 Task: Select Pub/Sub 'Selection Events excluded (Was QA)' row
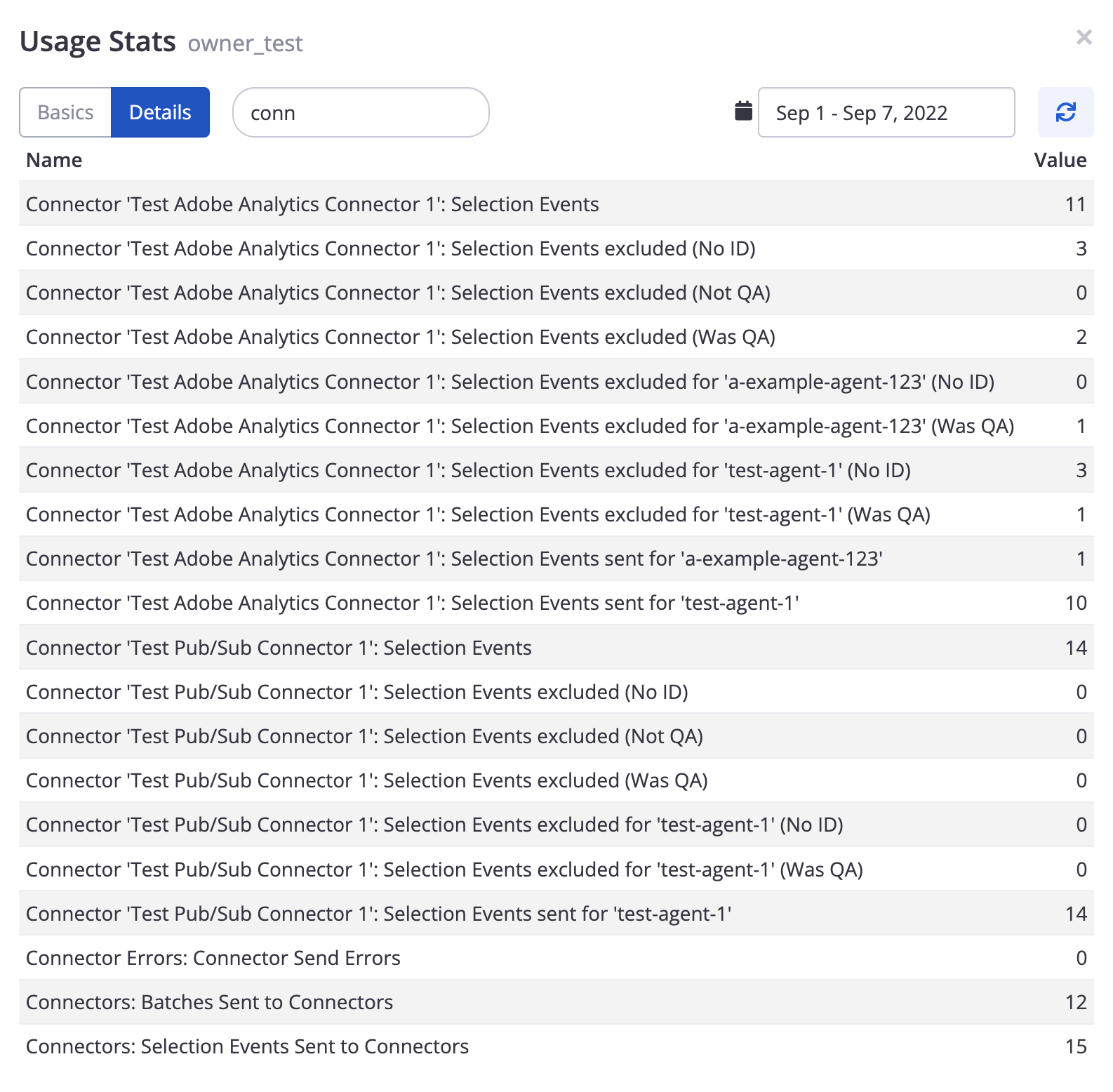pyautogui.click(x=556, y=780)
